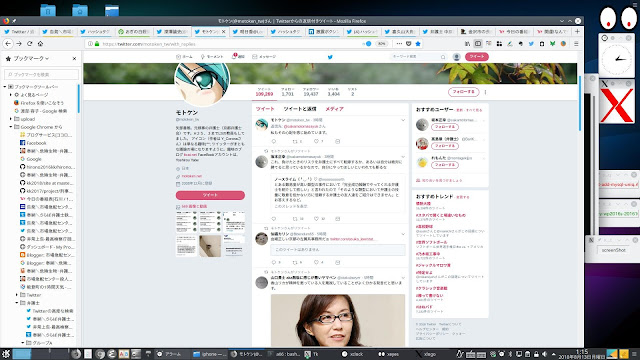Open Twitter messages in the top nav
Image resolution: width=640 pixels, height=360 pixels.
[x=264, y=57]
